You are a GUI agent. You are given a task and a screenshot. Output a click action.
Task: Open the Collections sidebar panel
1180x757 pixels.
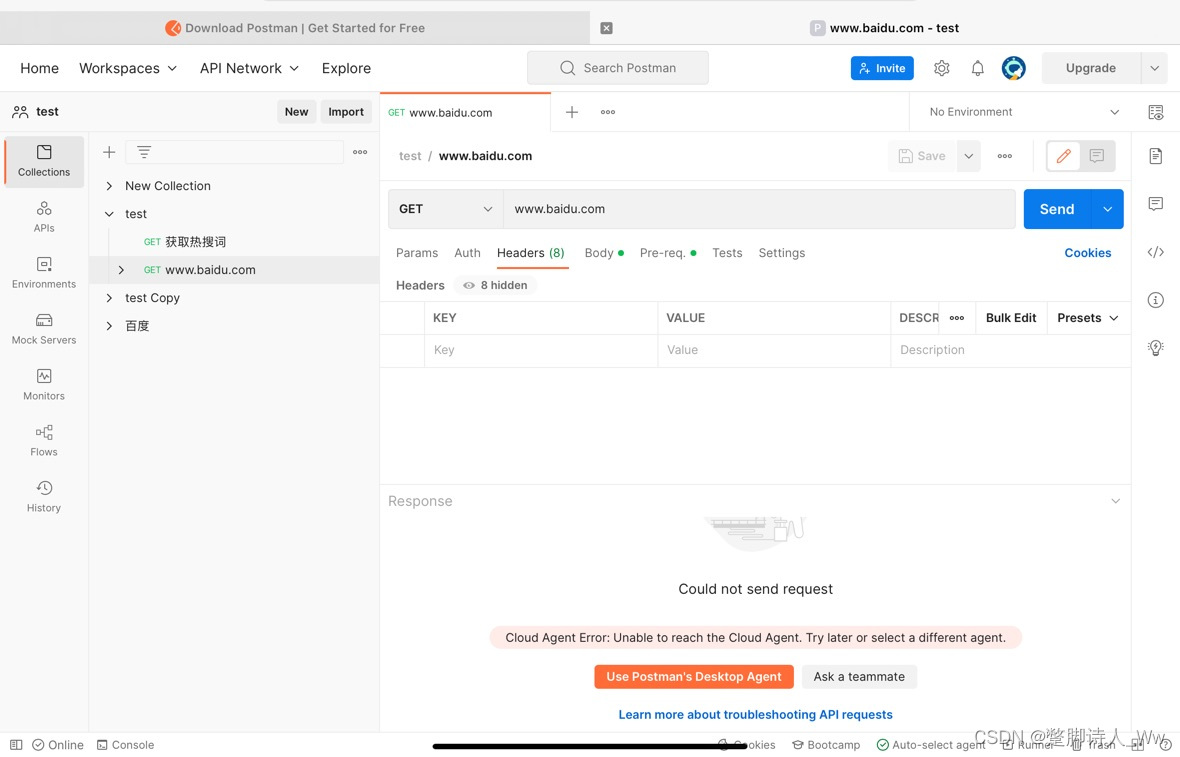tap(44, 161)
